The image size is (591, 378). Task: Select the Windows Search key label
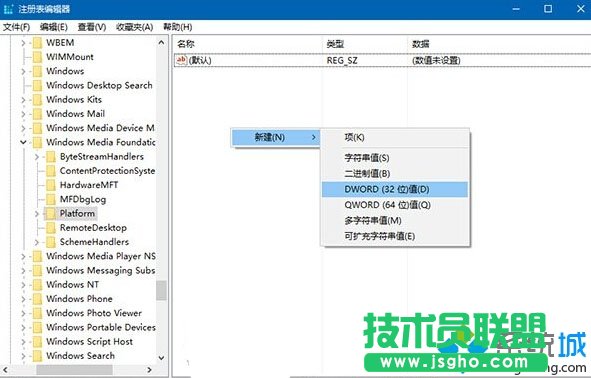[80, 356]
